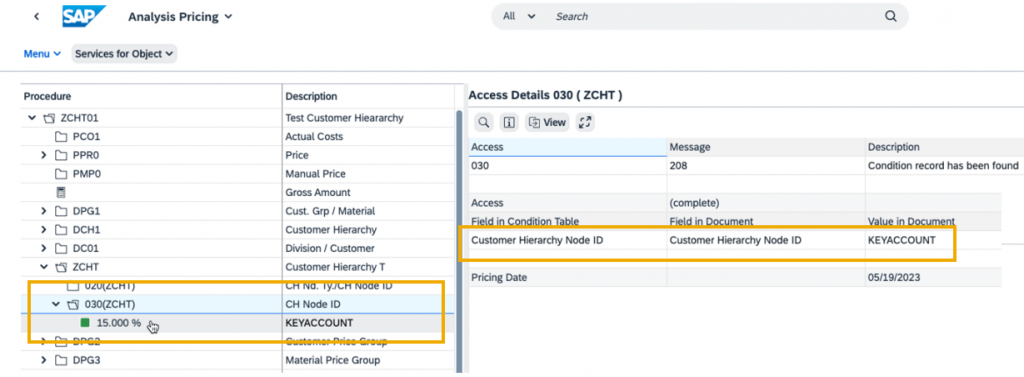Viewport: 1024px width, 377px height.
Task: Click the search magnifier icon in search bar
Action: (891, 16)
